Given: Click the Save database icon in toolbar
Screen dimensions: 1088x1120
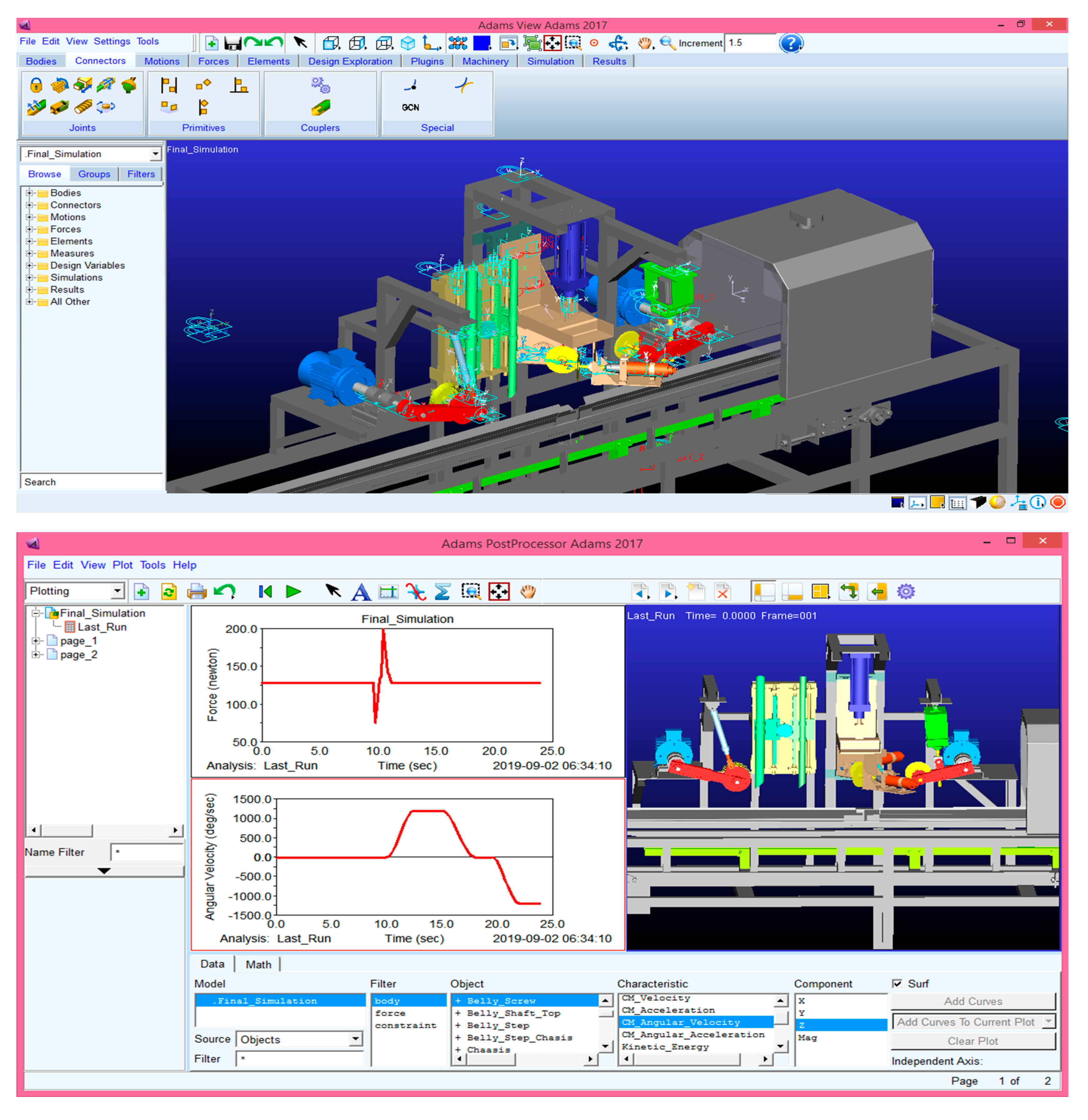Looking at the screenshot, I should pos(233,43).
